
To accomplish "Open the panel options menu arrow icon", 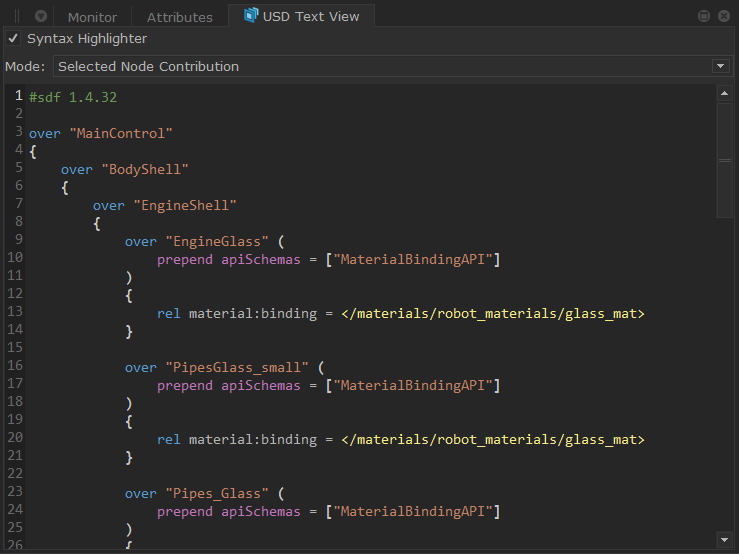I will [40, 16].
